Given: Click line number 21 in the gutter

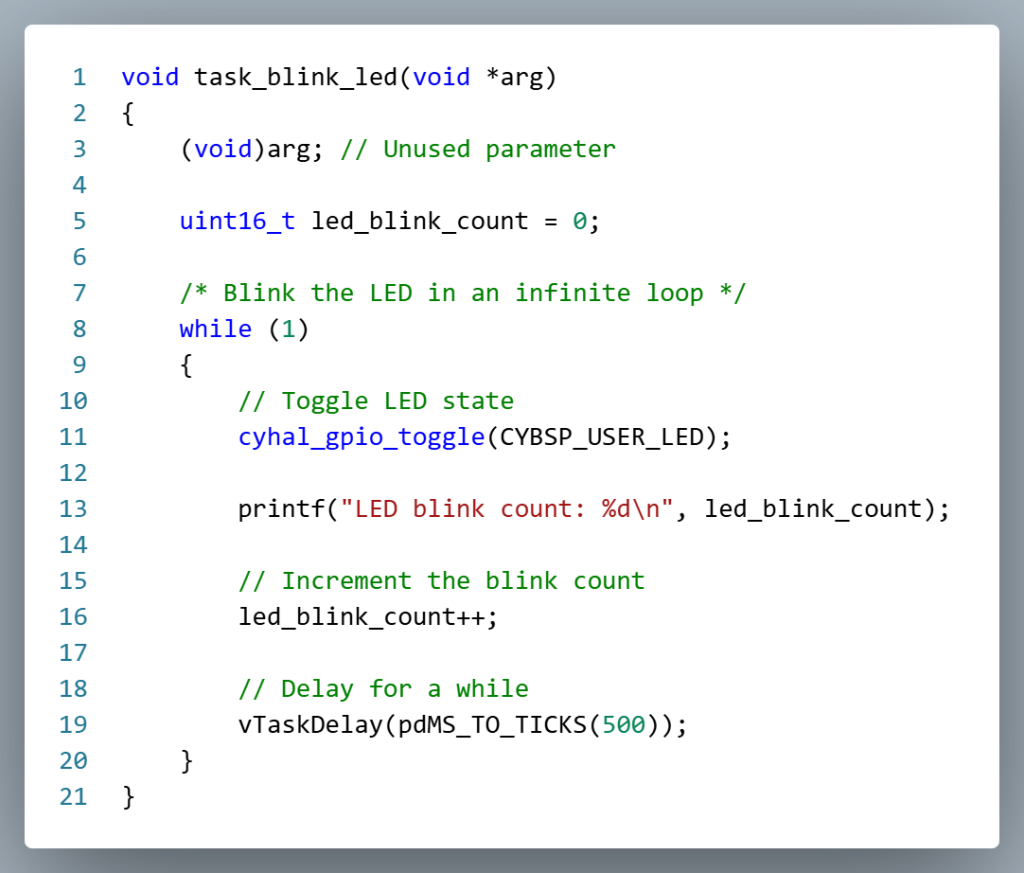Looking at the screenshot, I should (x=73, y=797).
